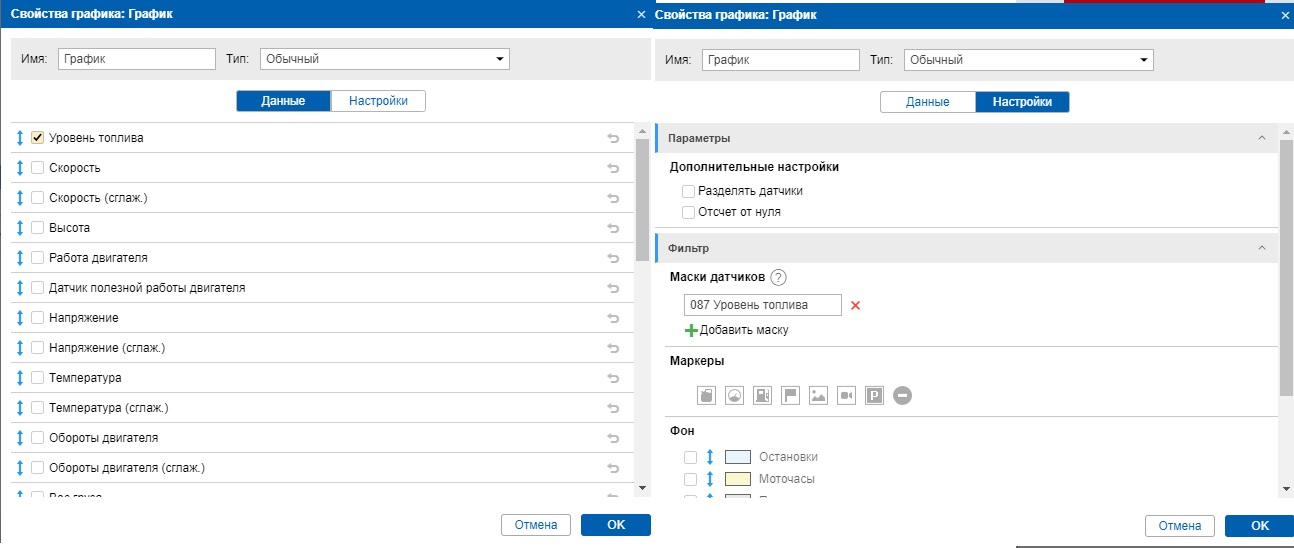Enable the Отсчет от нуля checkbox

click(688, 212)
